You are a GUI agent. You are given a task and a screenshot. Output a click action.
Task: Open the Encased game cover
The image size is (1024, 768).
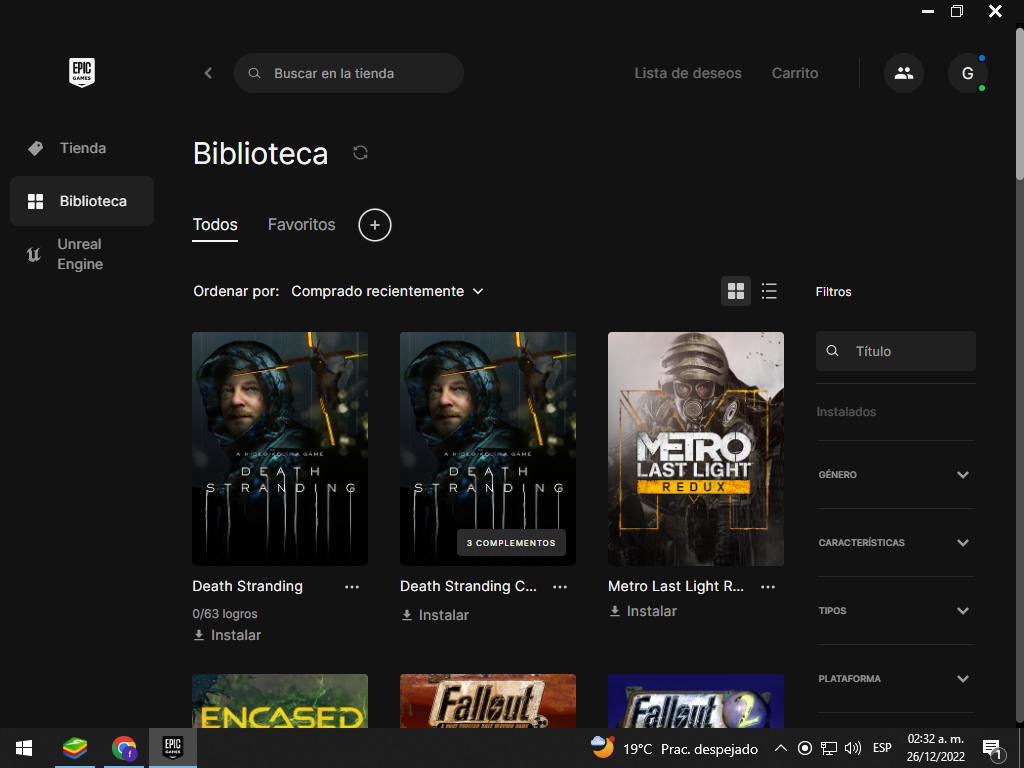tap(280, 701)
